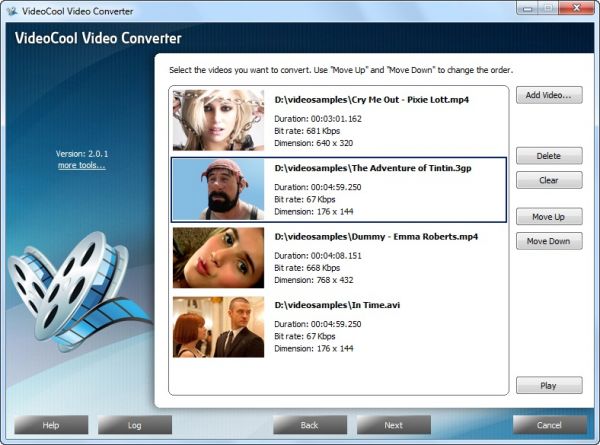Click 'Dimension: 768 x 432' text
This screenshot has height=445, width=600.
[x=314, y=280]
